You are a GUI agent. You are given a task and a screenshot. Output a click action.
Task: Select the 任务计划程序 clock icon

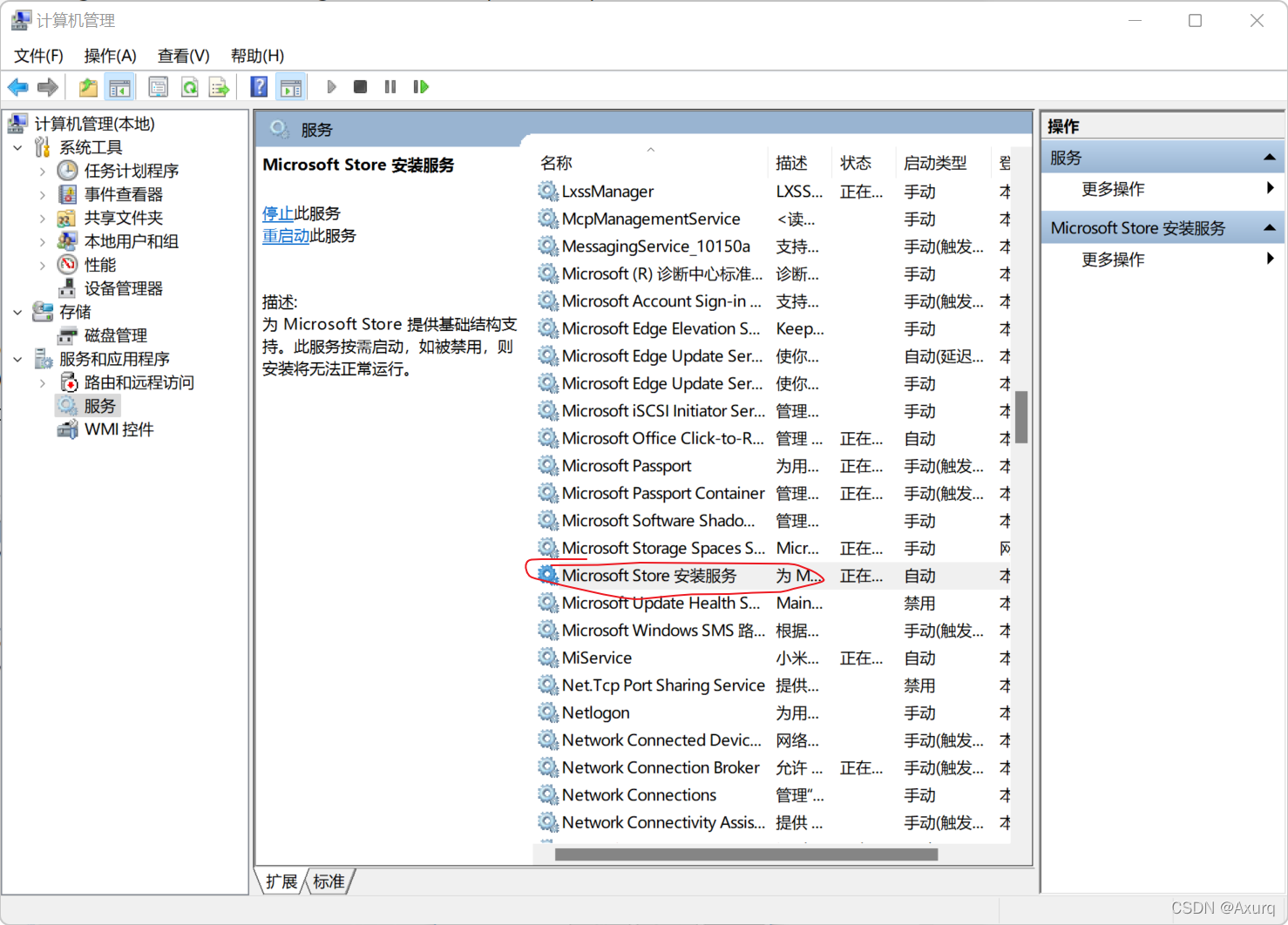(x=68, y=171)
